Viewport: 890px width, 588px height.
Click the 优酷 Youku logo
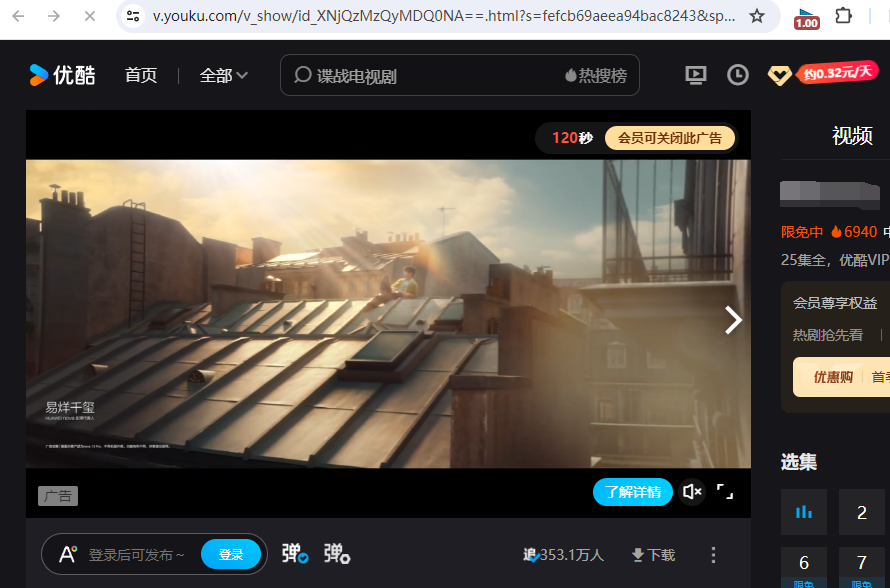pos(62,75)
